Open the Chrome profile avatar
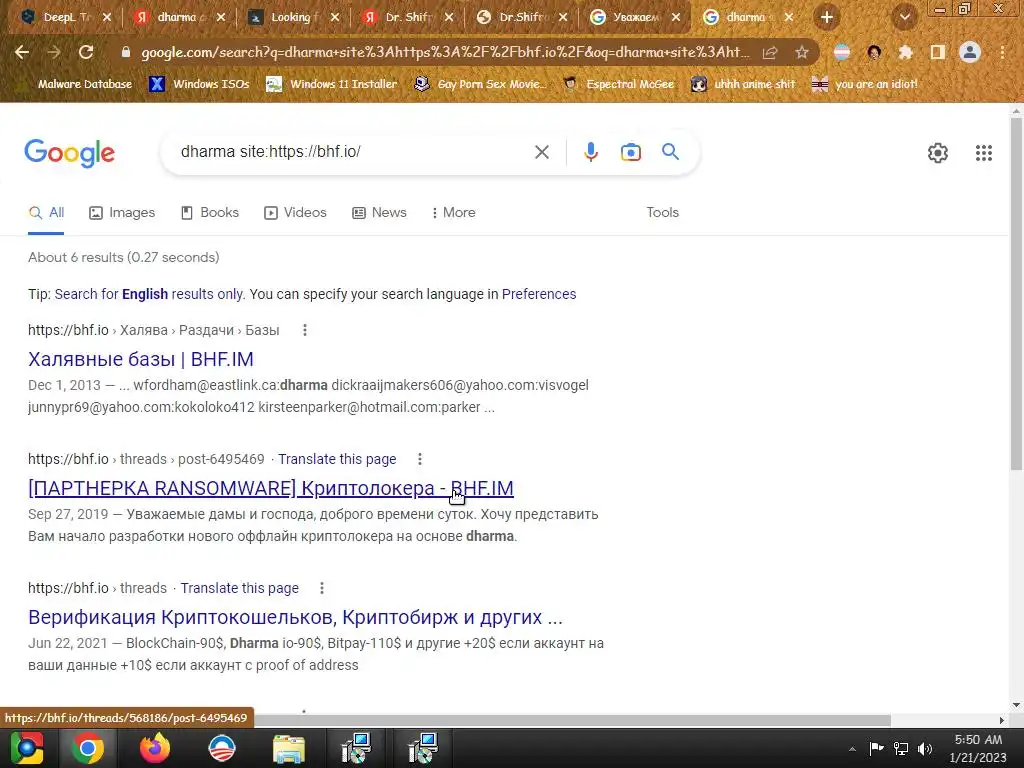1024x768 pixels. 970,52
